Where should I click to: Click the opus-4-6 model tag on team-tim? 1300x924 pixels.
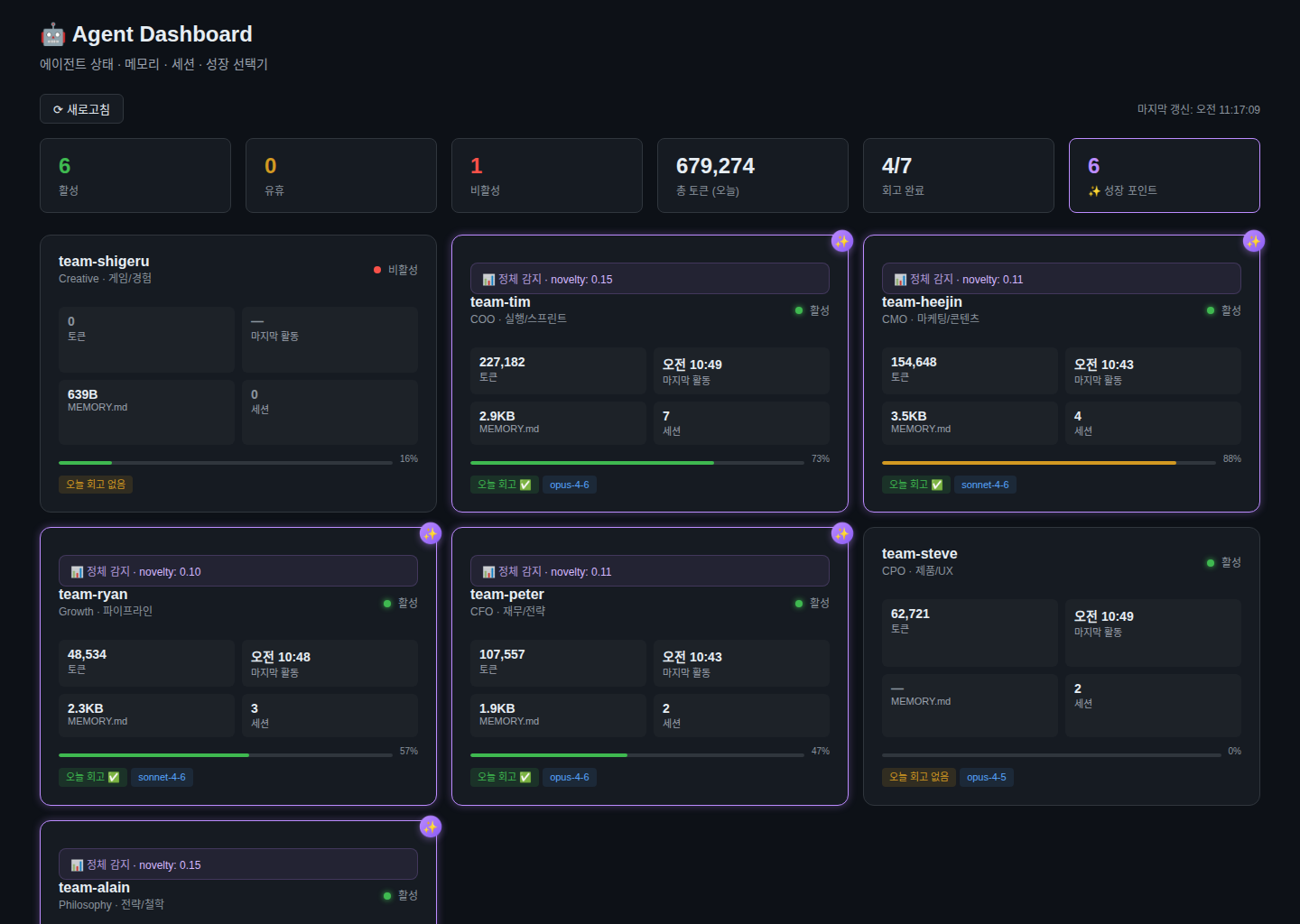(x=569, y=485)
